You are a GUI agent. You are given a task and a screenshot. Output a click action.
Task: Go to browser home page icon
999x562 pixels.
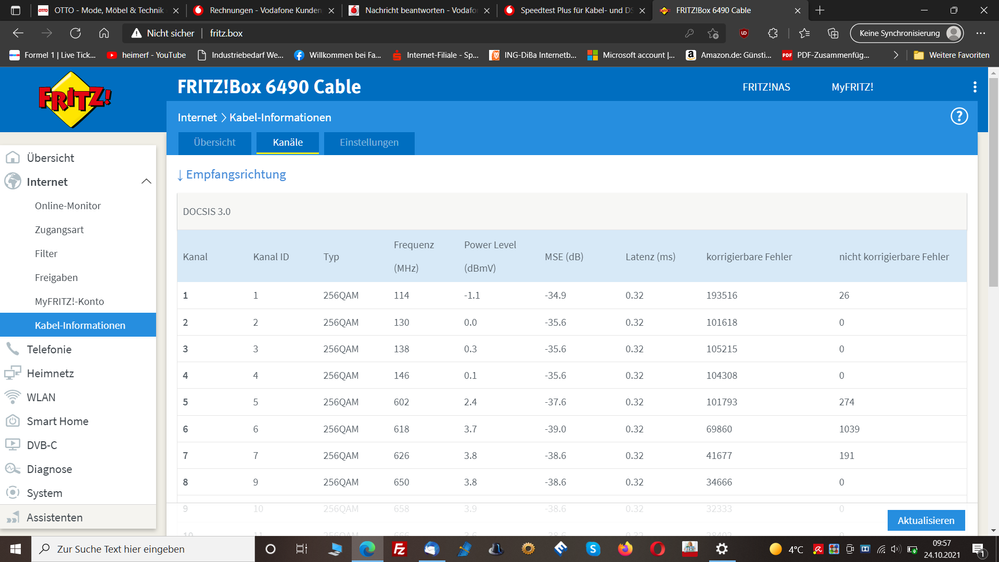104,33
